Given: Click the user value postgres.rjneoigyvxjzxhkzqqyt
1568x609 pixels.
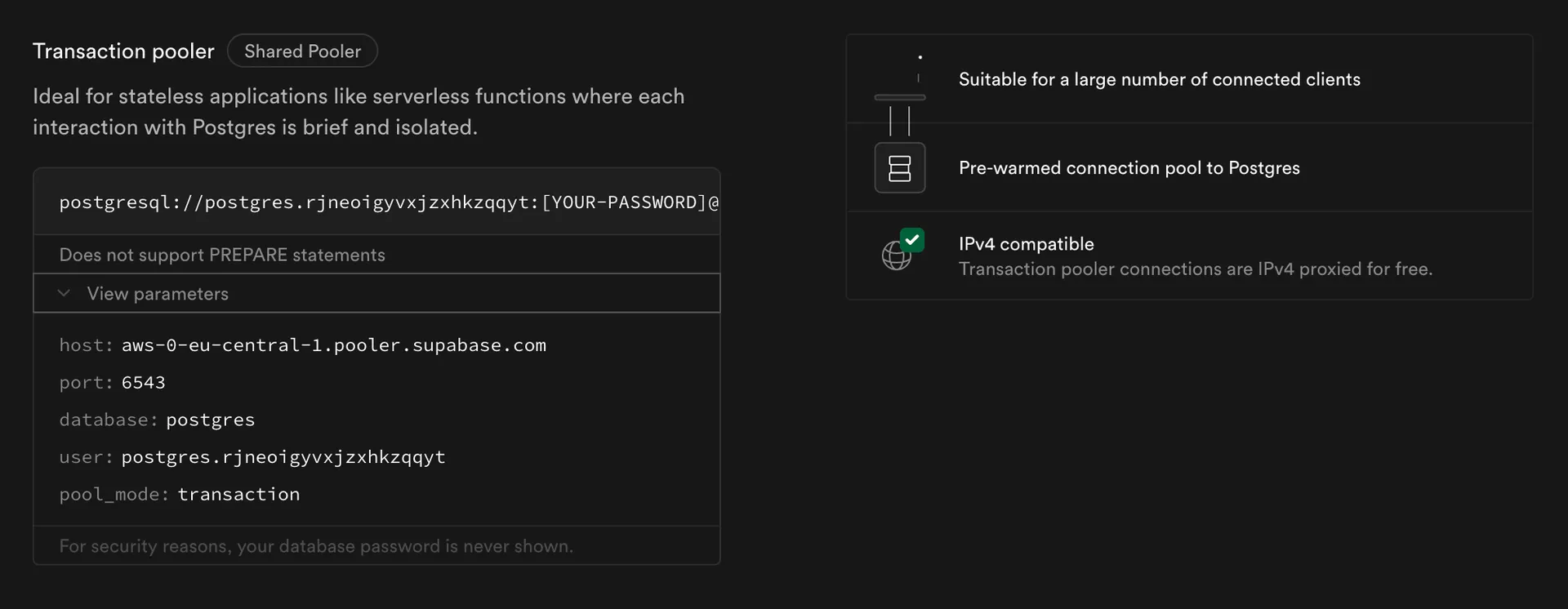Looking at the screenshot, I should (x=283, y=457).
